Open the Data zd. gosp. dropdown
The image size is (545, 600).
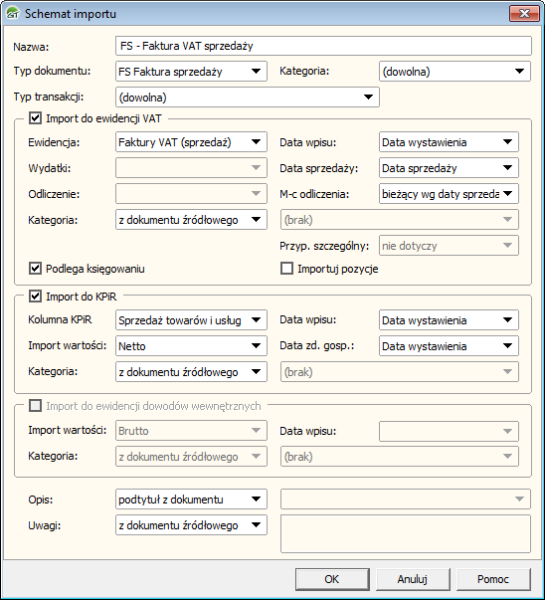pos(449,346)
